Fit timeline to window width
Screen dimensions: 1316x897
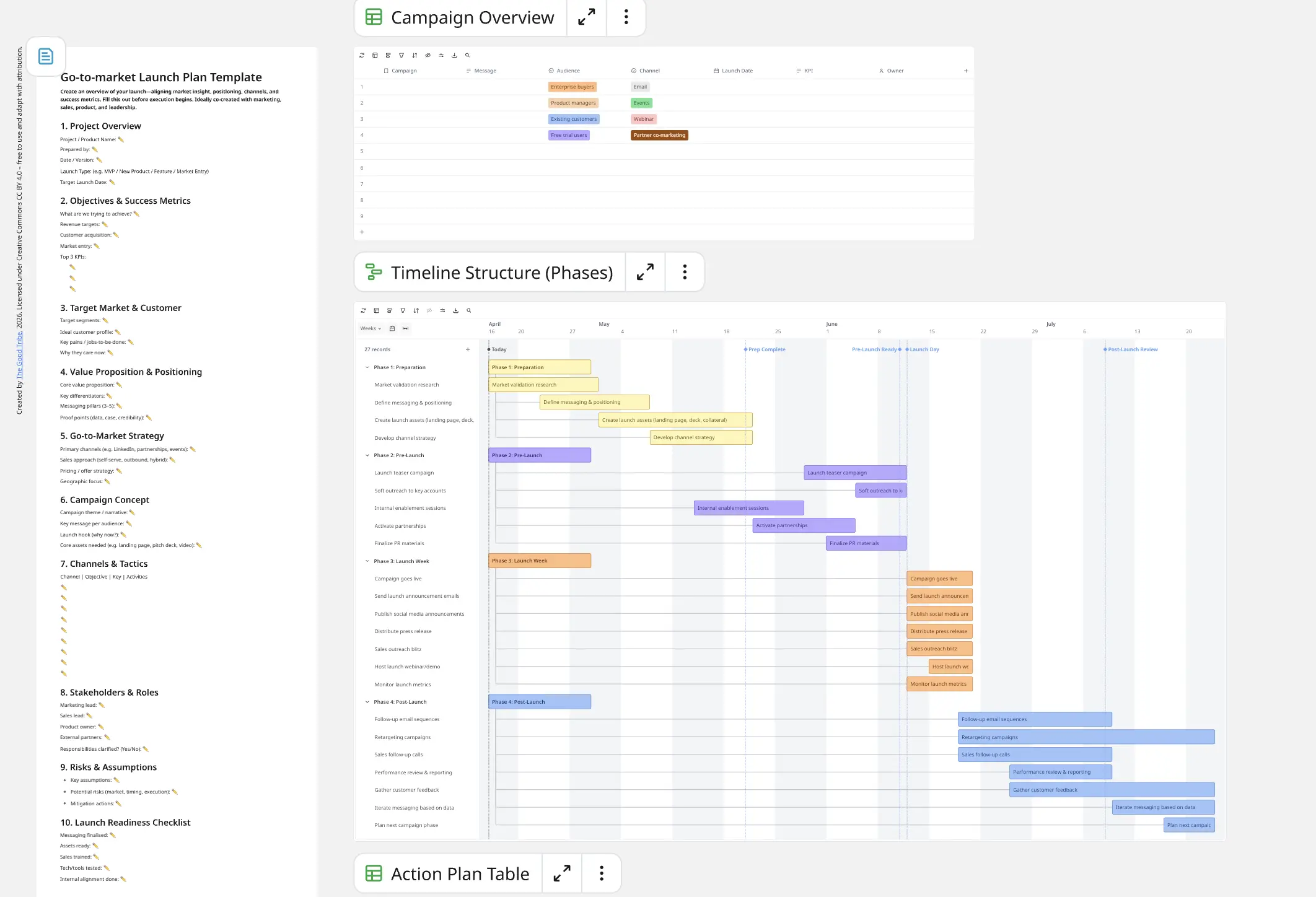point(406,328)
